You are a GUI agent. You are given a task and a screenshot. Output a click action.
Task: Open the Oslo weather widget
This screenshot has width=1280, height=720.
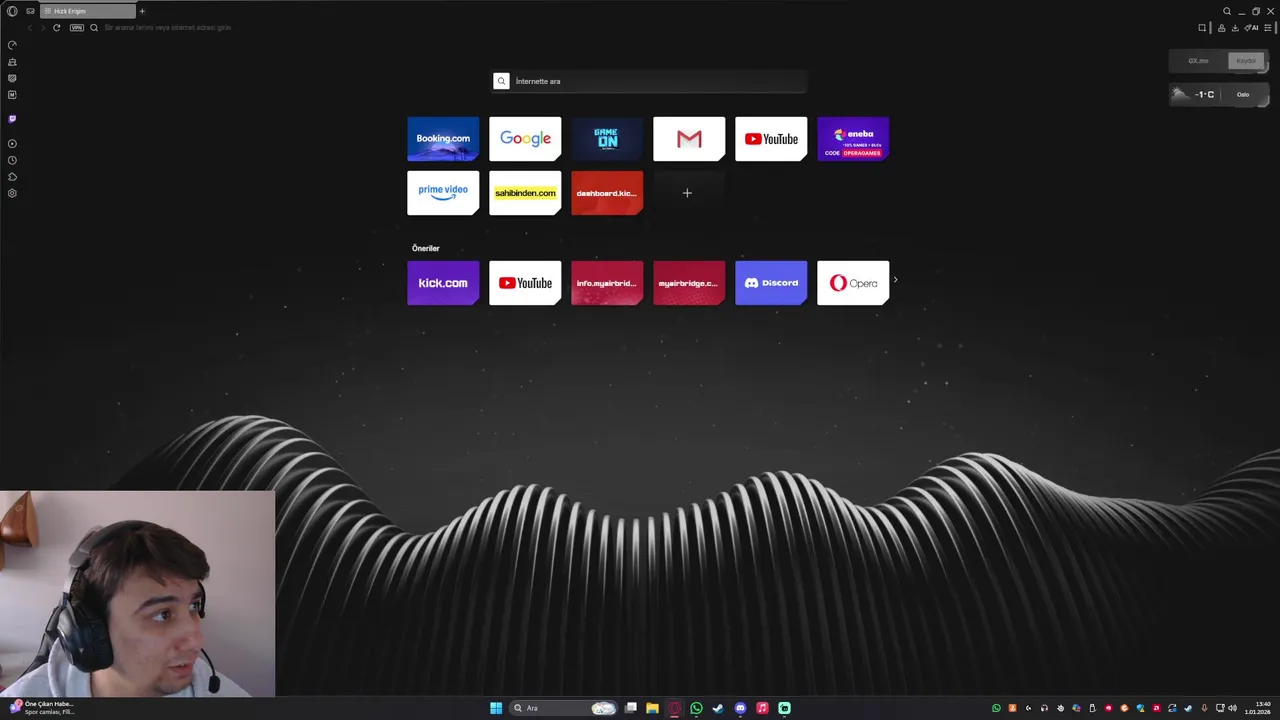1219,94
